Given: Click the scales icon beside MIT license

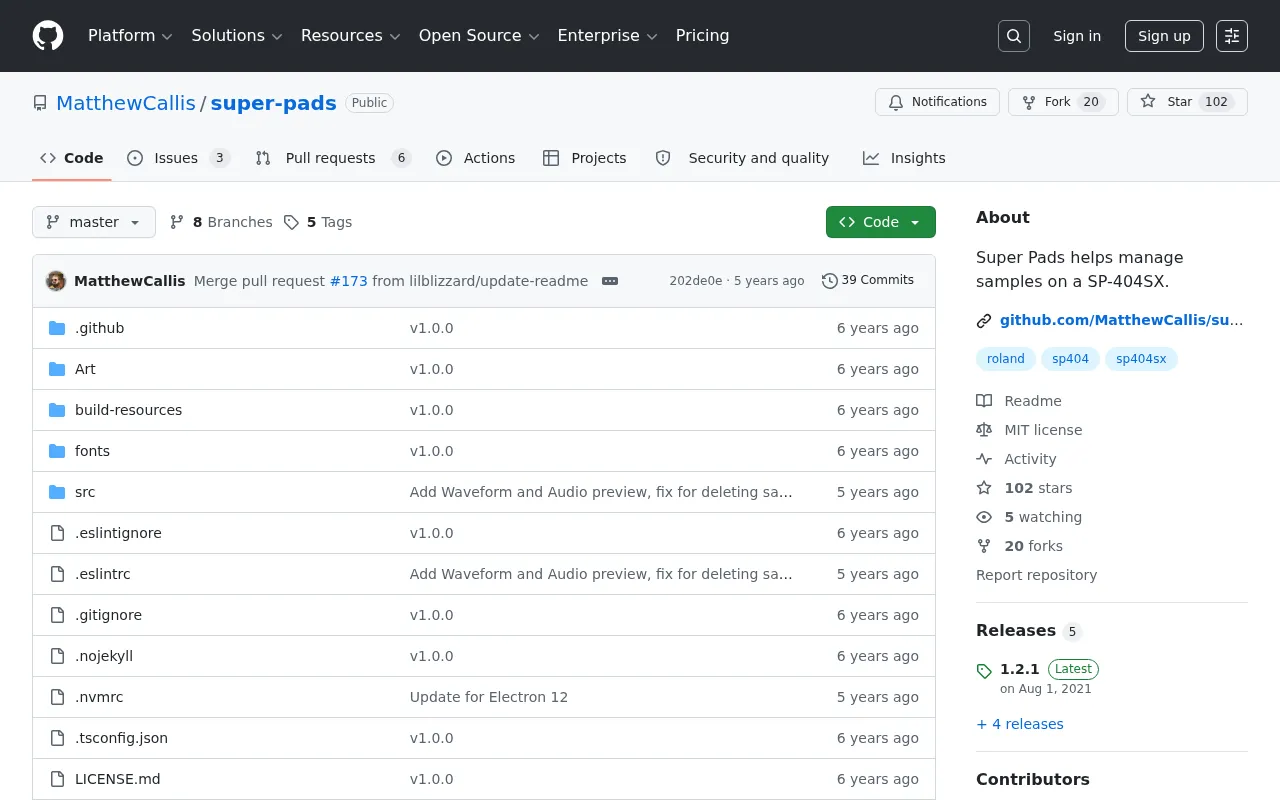Looking at the screenshot, I should click(984, 430).
